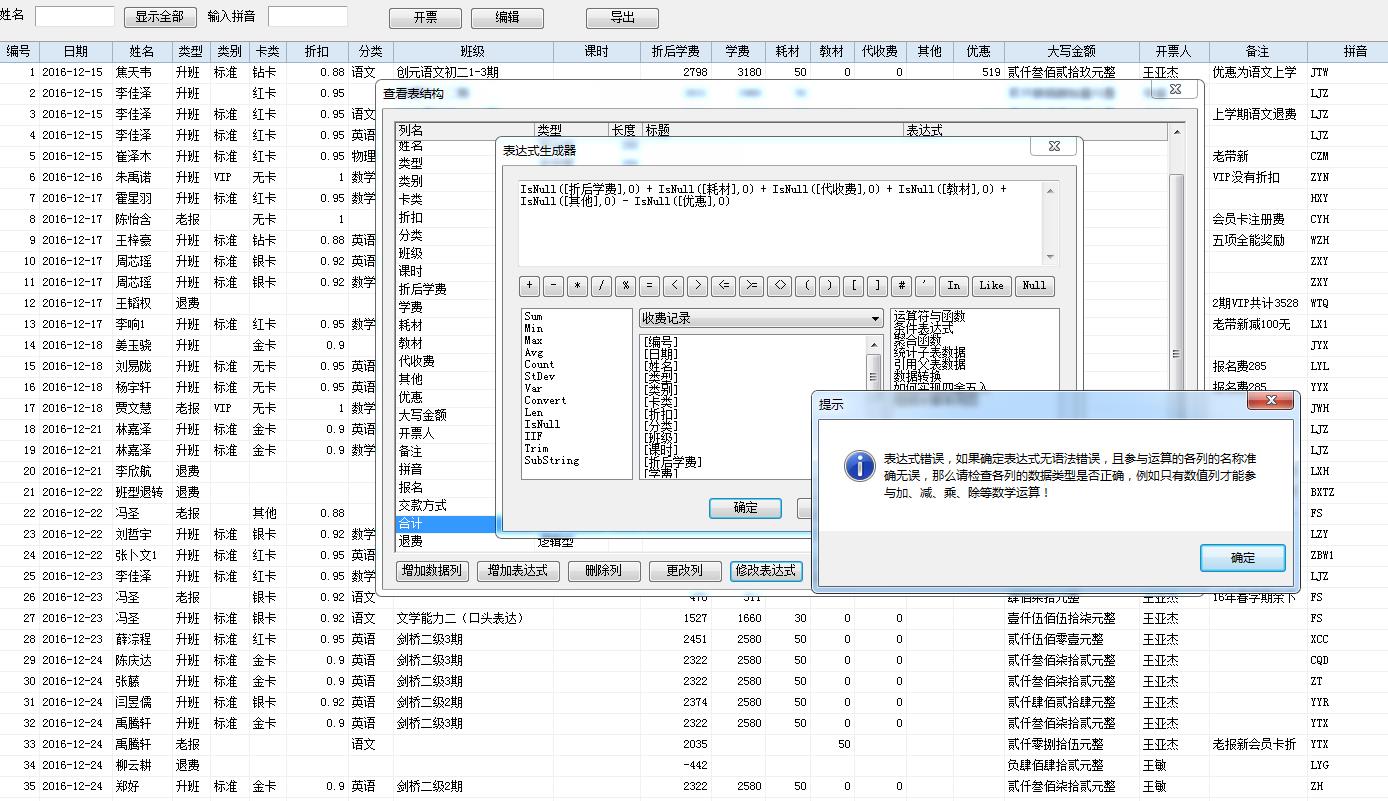
Task: Click the 删除列 button
Action: point(604,571)
